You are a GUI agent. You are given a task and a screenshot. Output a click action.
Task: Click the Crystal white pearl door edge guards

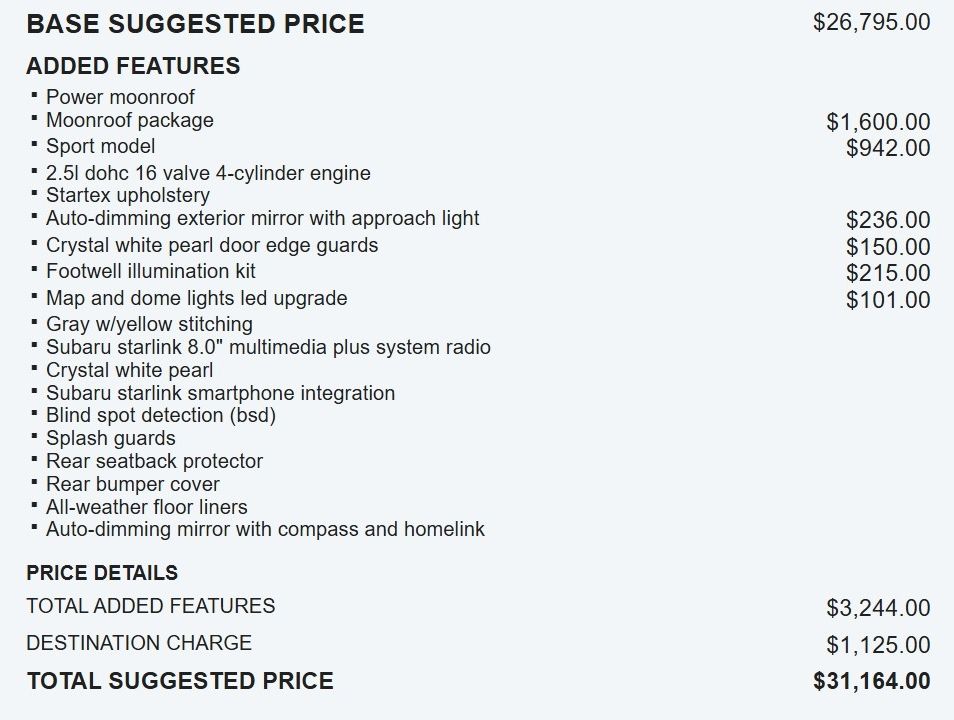coord(212,245)
